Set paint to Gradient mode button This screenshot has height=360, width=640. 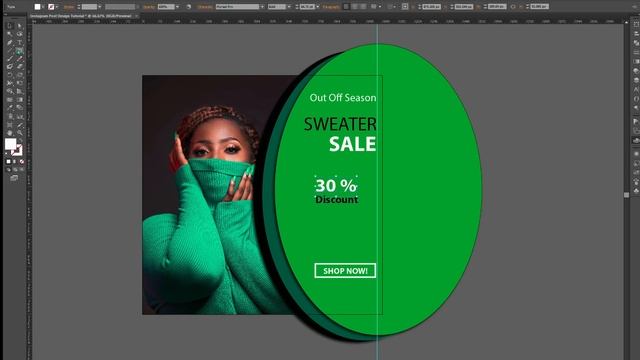pos(15,162)
